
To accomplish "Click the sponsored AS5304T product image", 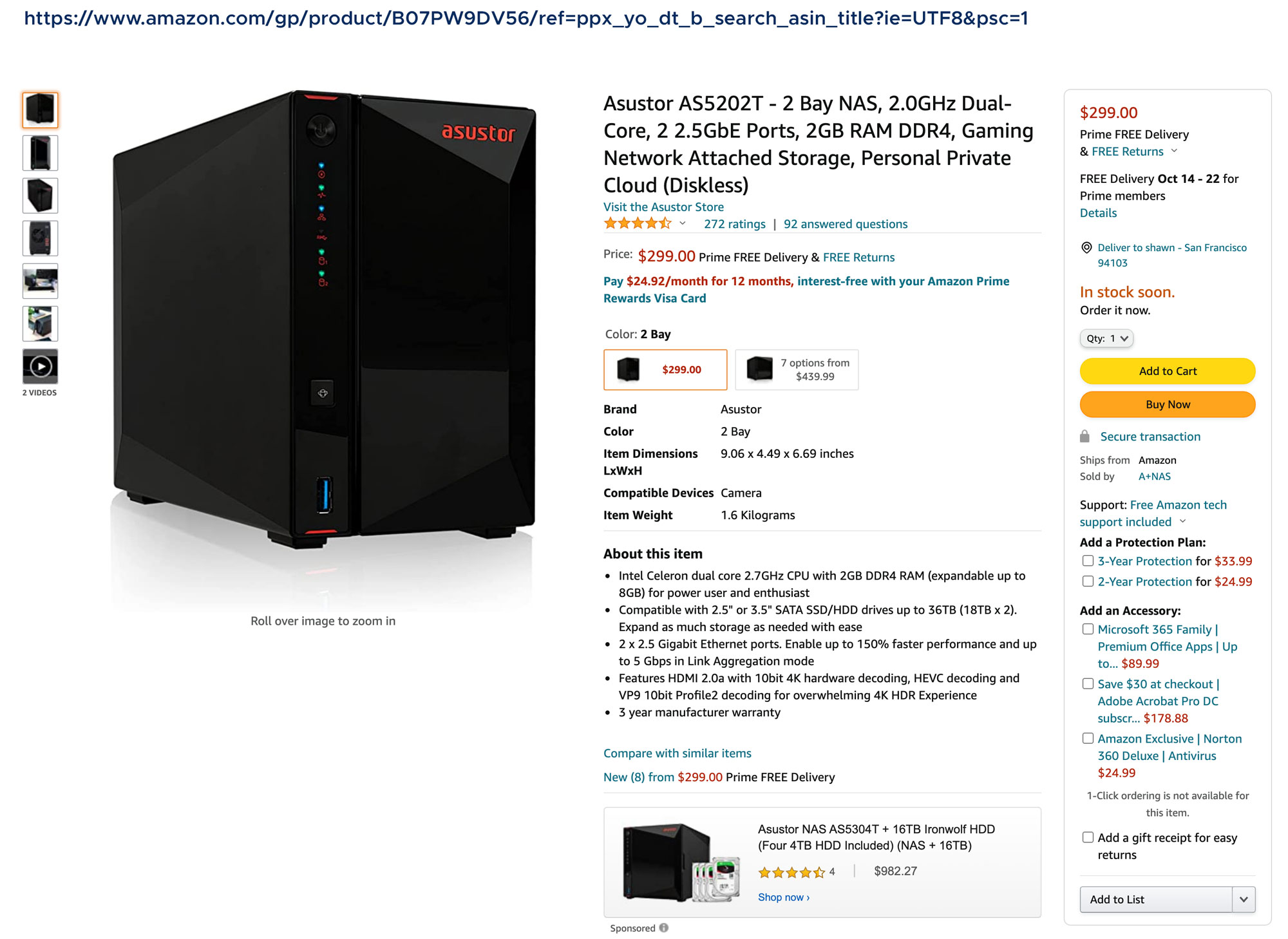I will click(681, 862).
